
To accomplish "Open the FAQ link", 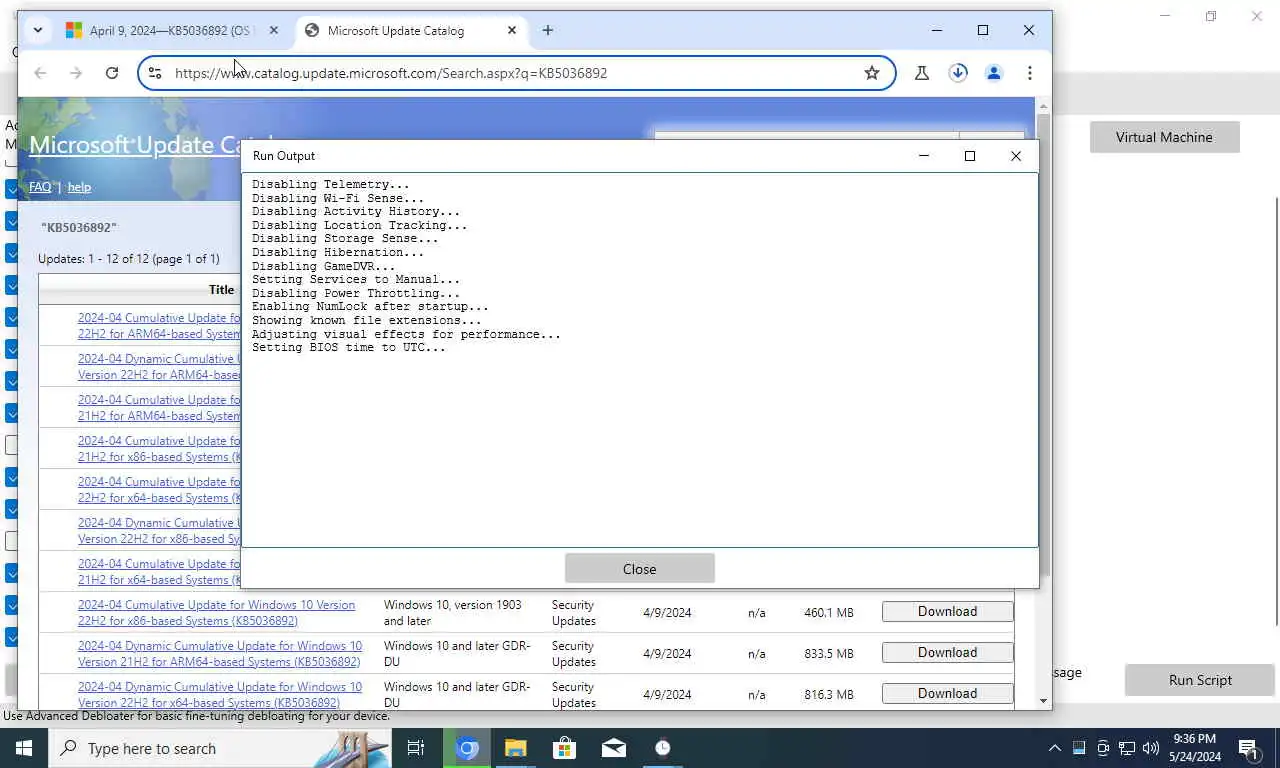I will pos(40,187).
